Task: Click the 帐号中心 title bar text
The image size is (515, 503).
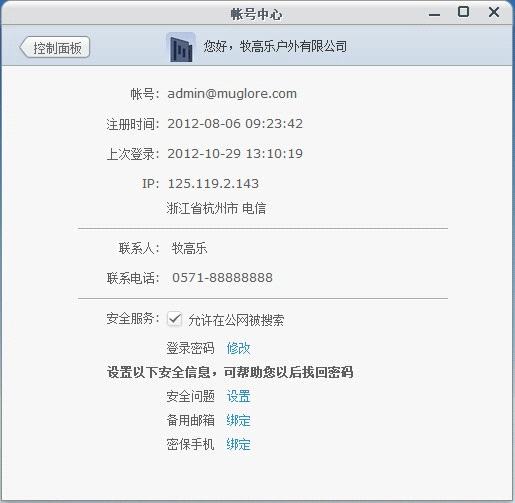Action: click(x=256, y=15)
